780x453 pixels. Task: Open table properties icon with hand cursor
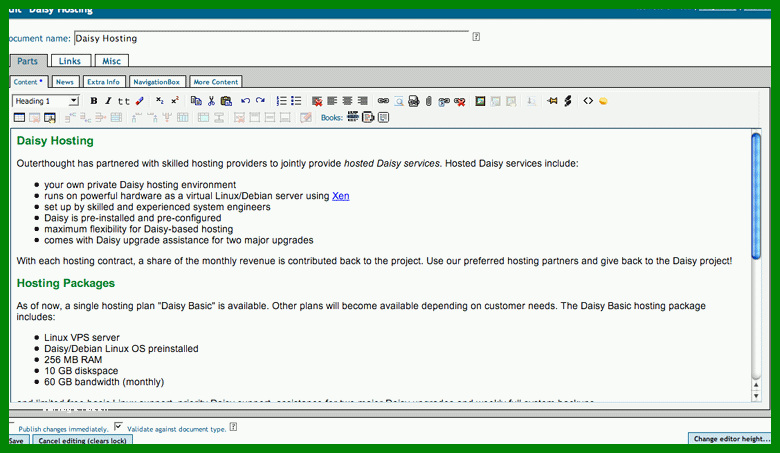(50, 118)
